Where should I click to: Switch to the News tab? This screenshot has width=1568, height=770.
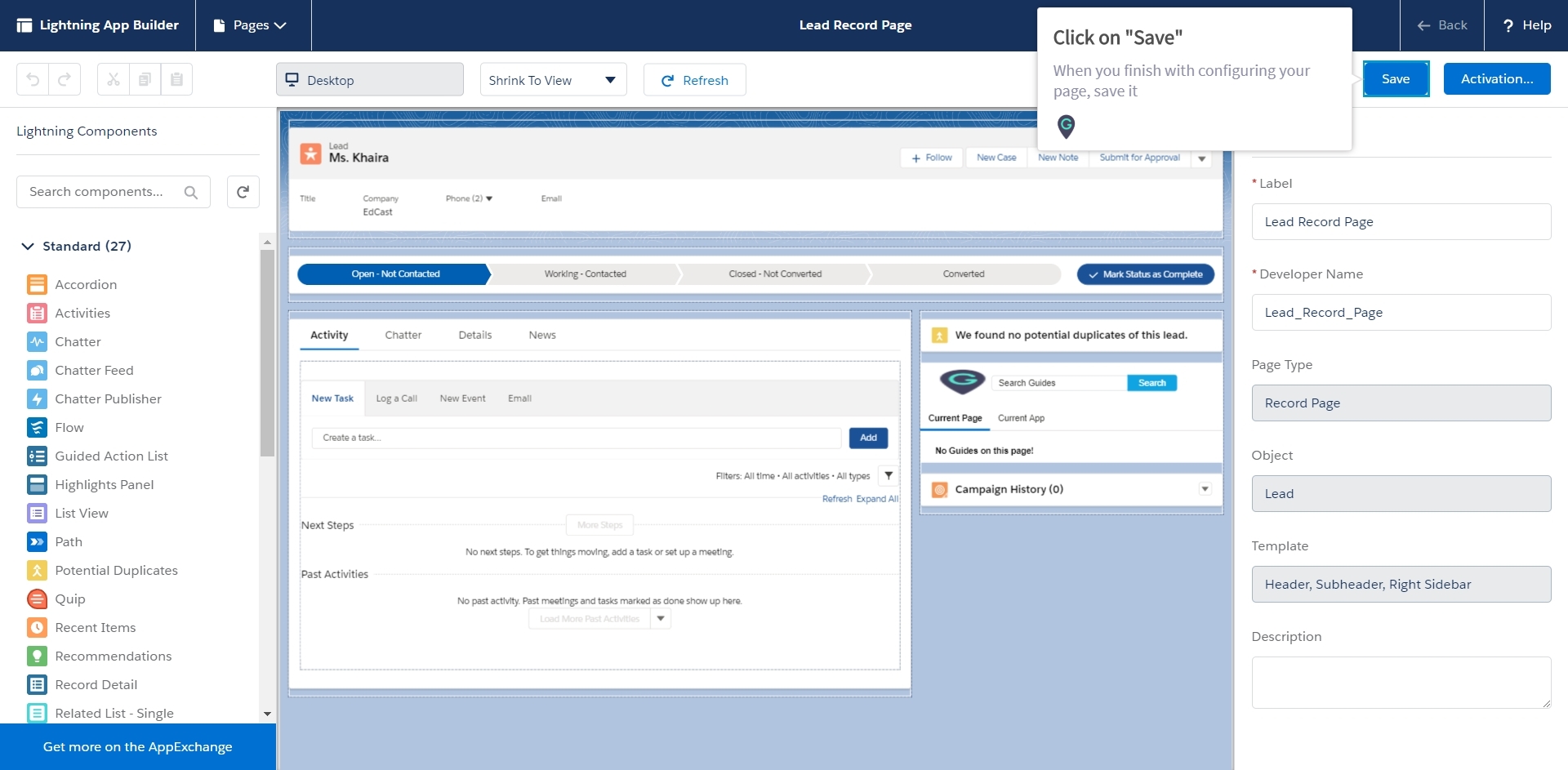coord(542,335)
